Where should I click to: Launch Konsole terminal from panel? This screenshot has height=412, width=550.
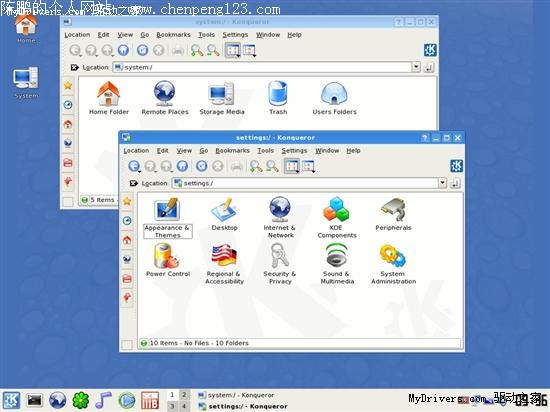click(34, 400)
